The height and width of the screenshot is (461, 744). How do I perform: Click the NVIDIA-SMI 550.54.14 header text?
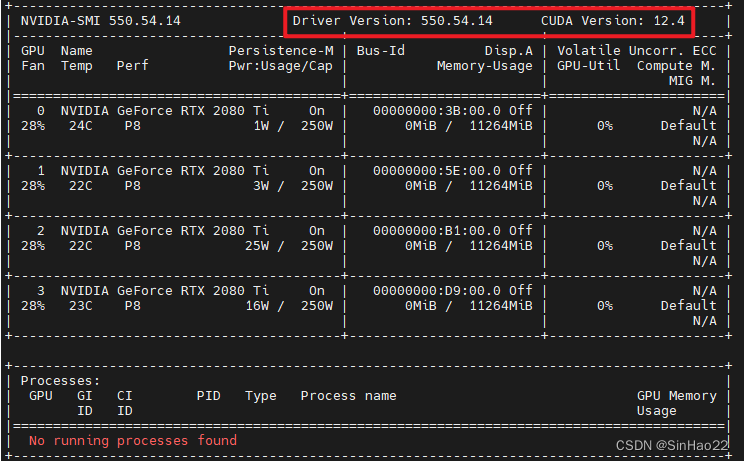pyautogui.click(x=88, y=21)
